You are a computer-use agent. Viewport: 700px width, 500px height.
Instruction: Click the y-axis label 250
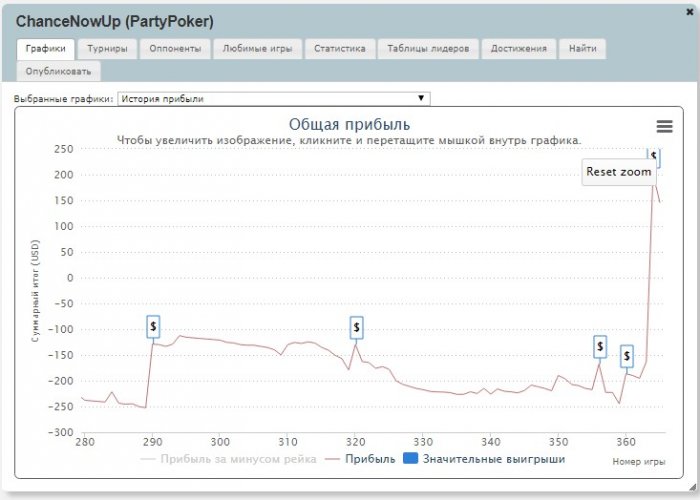[64, 149]
